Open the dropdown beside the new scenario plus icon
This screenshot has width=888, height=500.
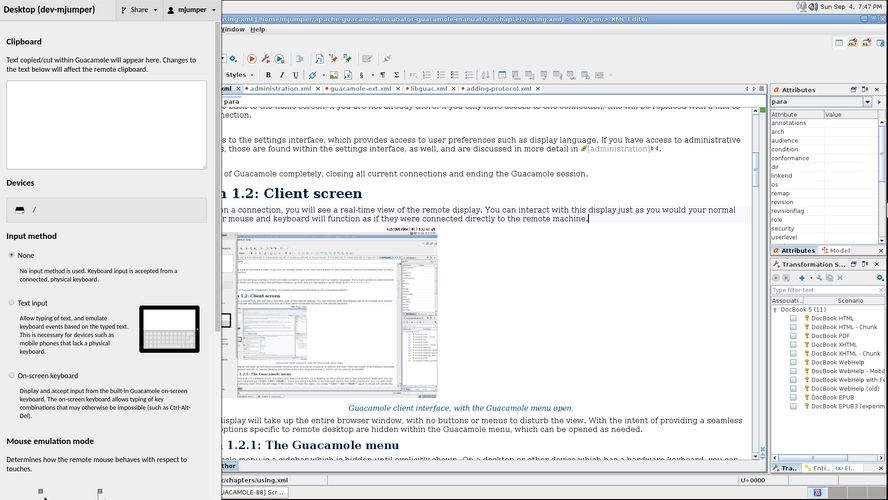tap(811, 278)
